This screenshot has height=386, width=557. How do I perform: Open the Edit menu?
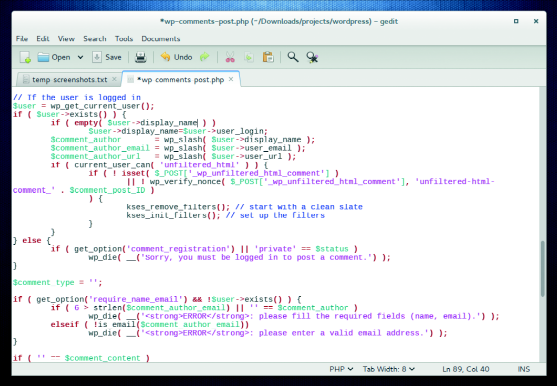(43, 39)
